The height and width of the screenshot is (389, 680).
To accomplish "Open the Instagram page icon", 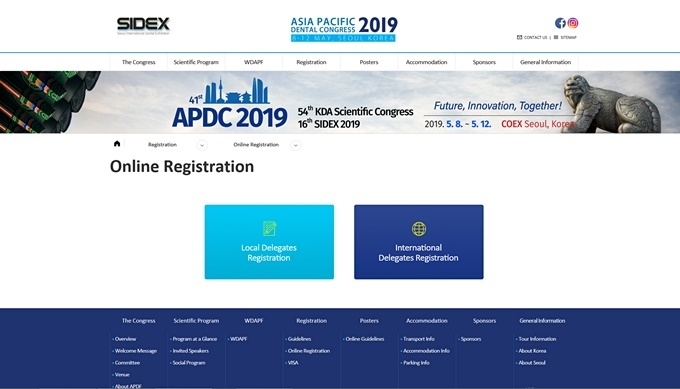I will [x=572, y=23].
